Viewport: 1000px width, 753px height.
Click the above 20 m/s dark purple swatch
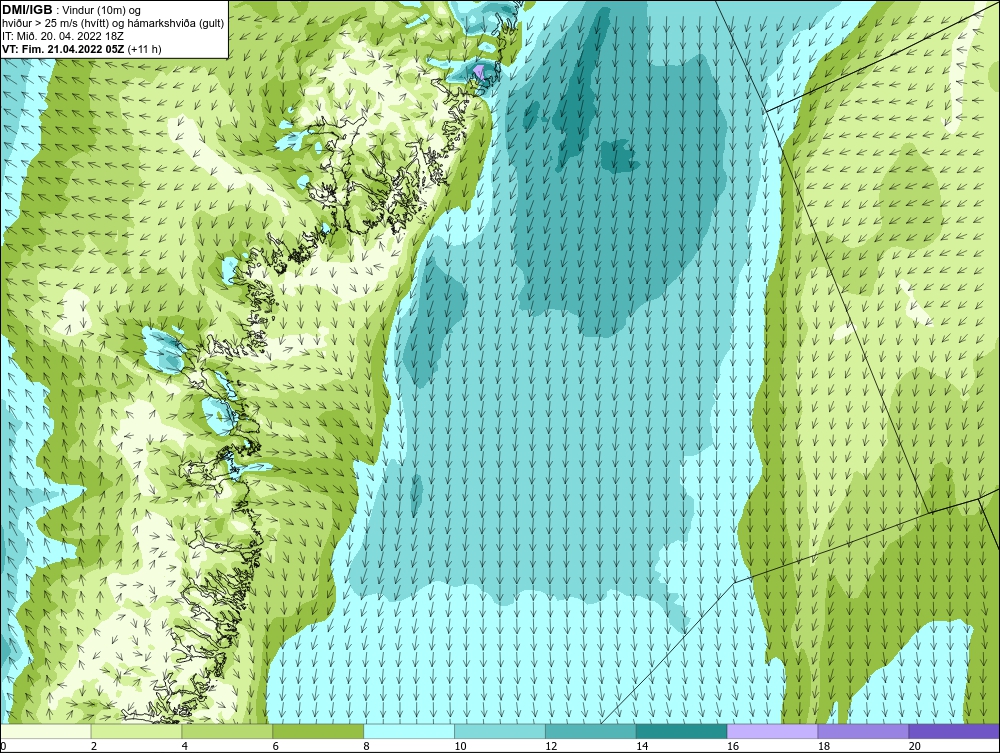(953, 731)
